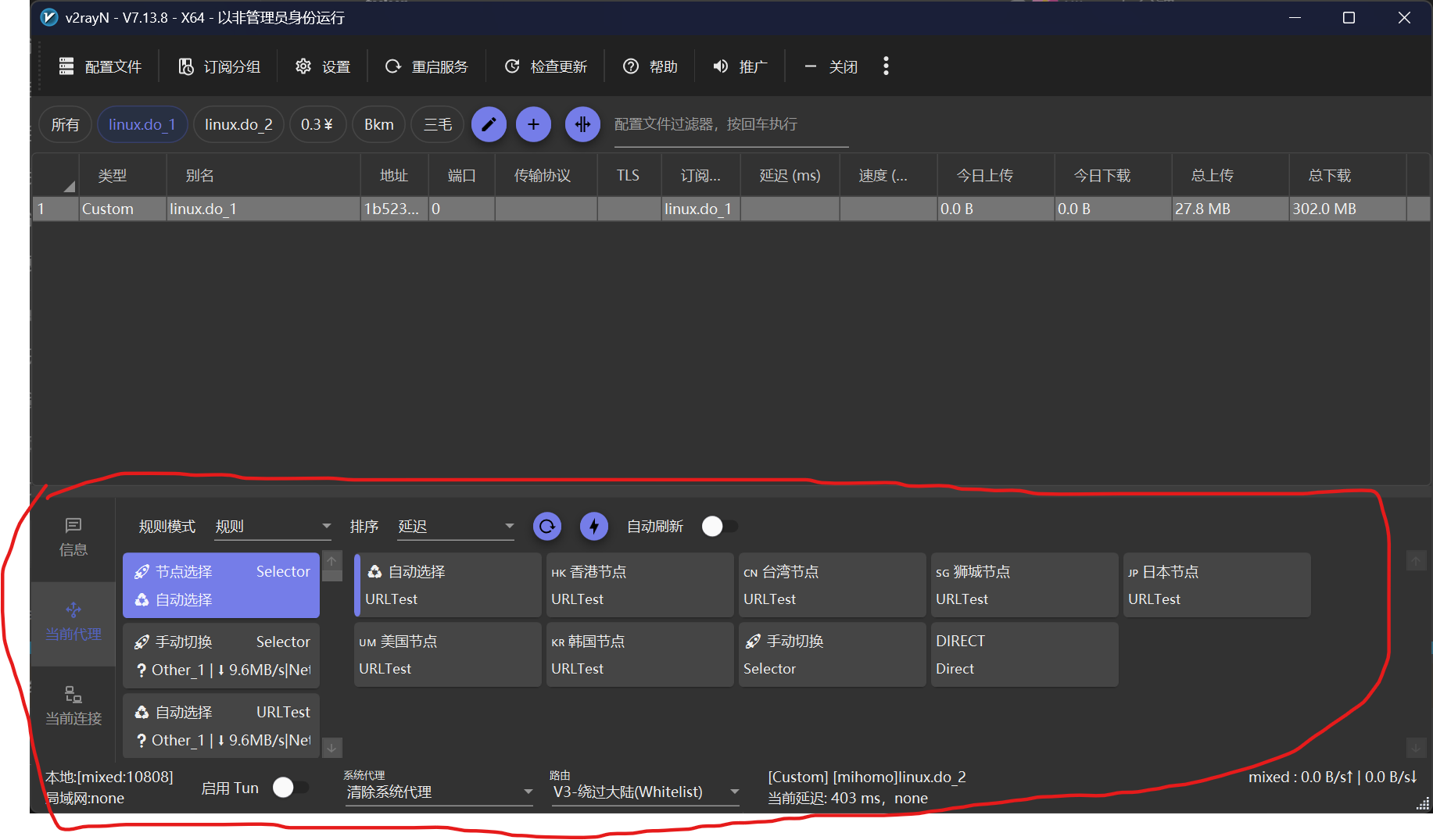Choose the 韩国节点 proxy card
Screen dimensions: 1433x840
639,655
